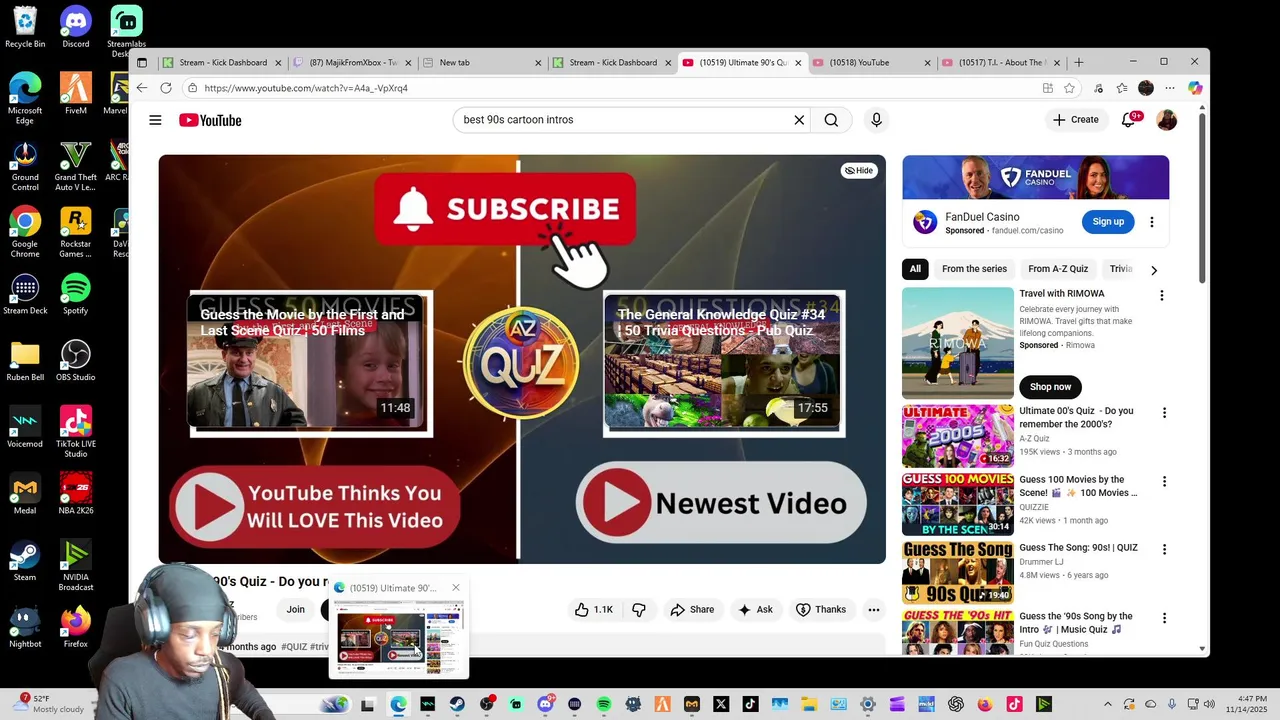This screenshot has height=720, width=1280.
Task: Click FanDuel Casino Sign up button
Action: [x=1108, y=222]
